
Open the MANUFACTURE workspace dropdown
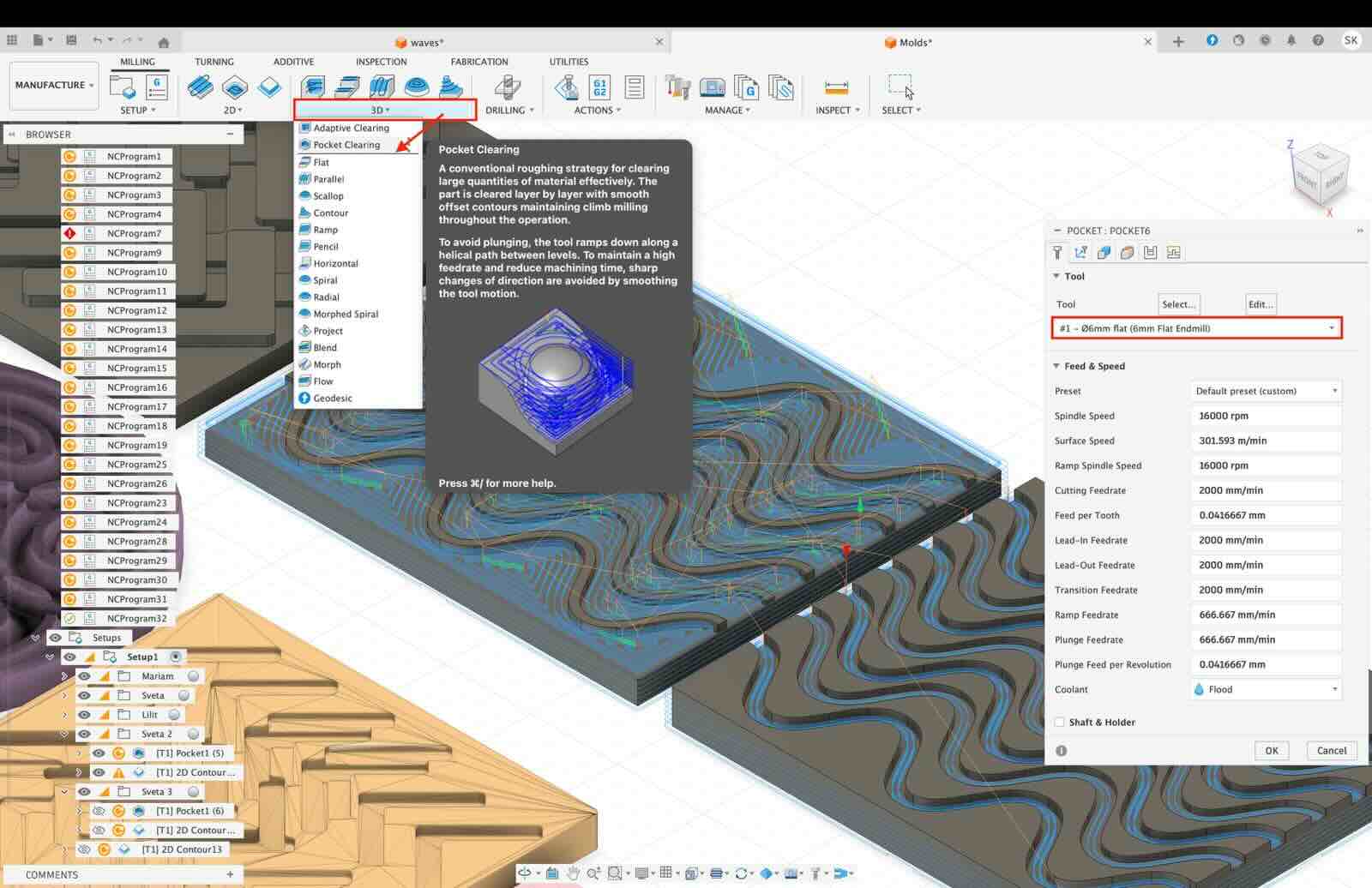[x=54, y=85]
